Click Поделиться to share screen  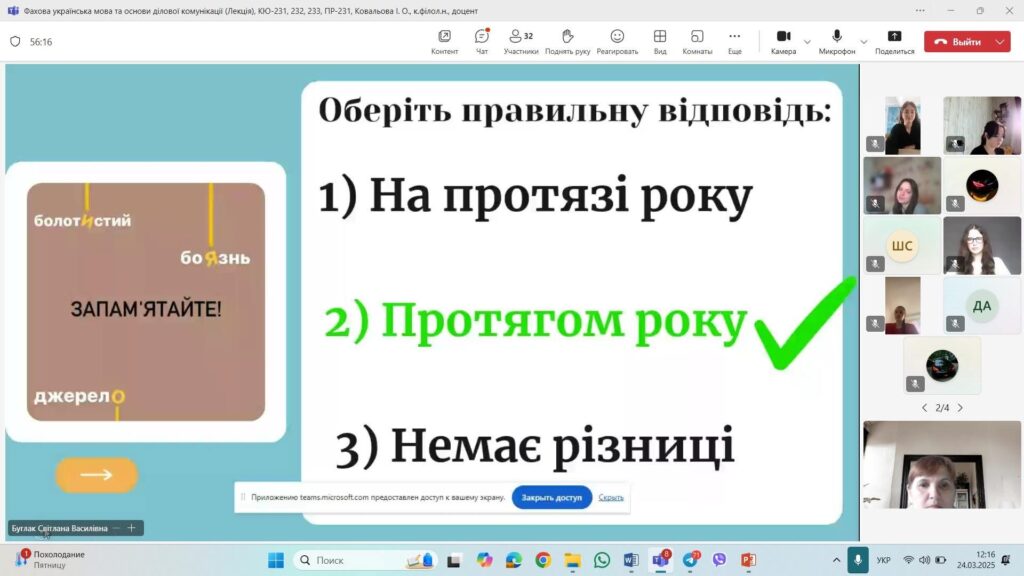894,41
